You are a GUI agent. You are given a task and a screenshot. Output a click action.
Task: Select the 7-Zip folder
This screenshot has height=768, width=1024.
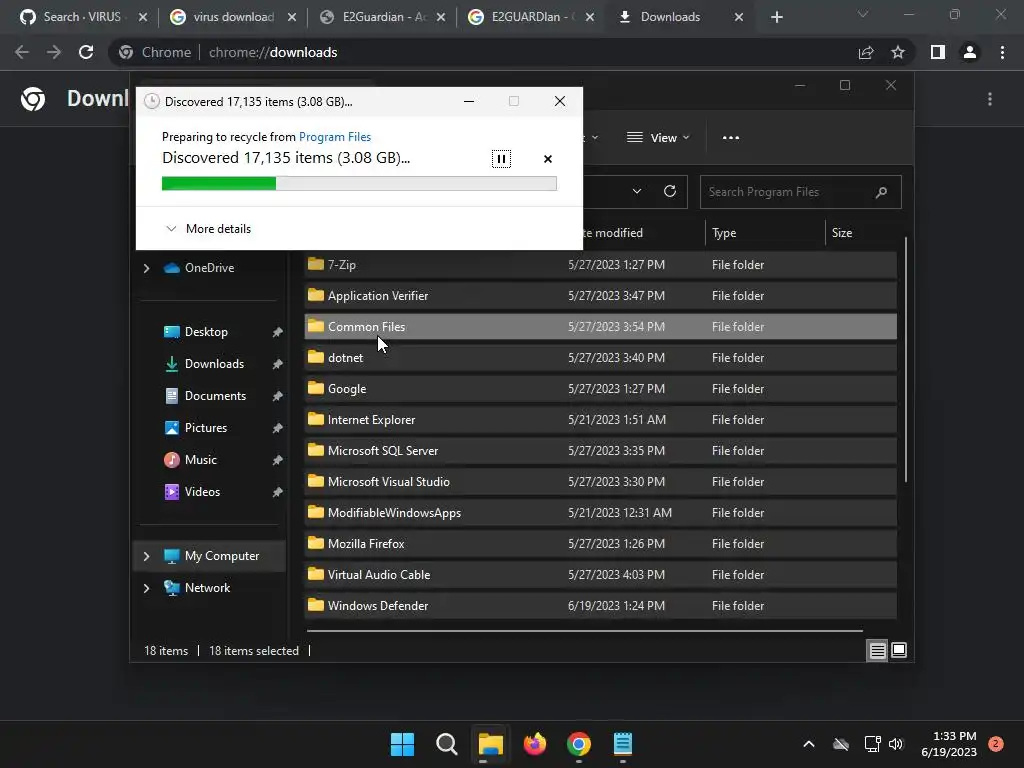[x=600, y=264]
